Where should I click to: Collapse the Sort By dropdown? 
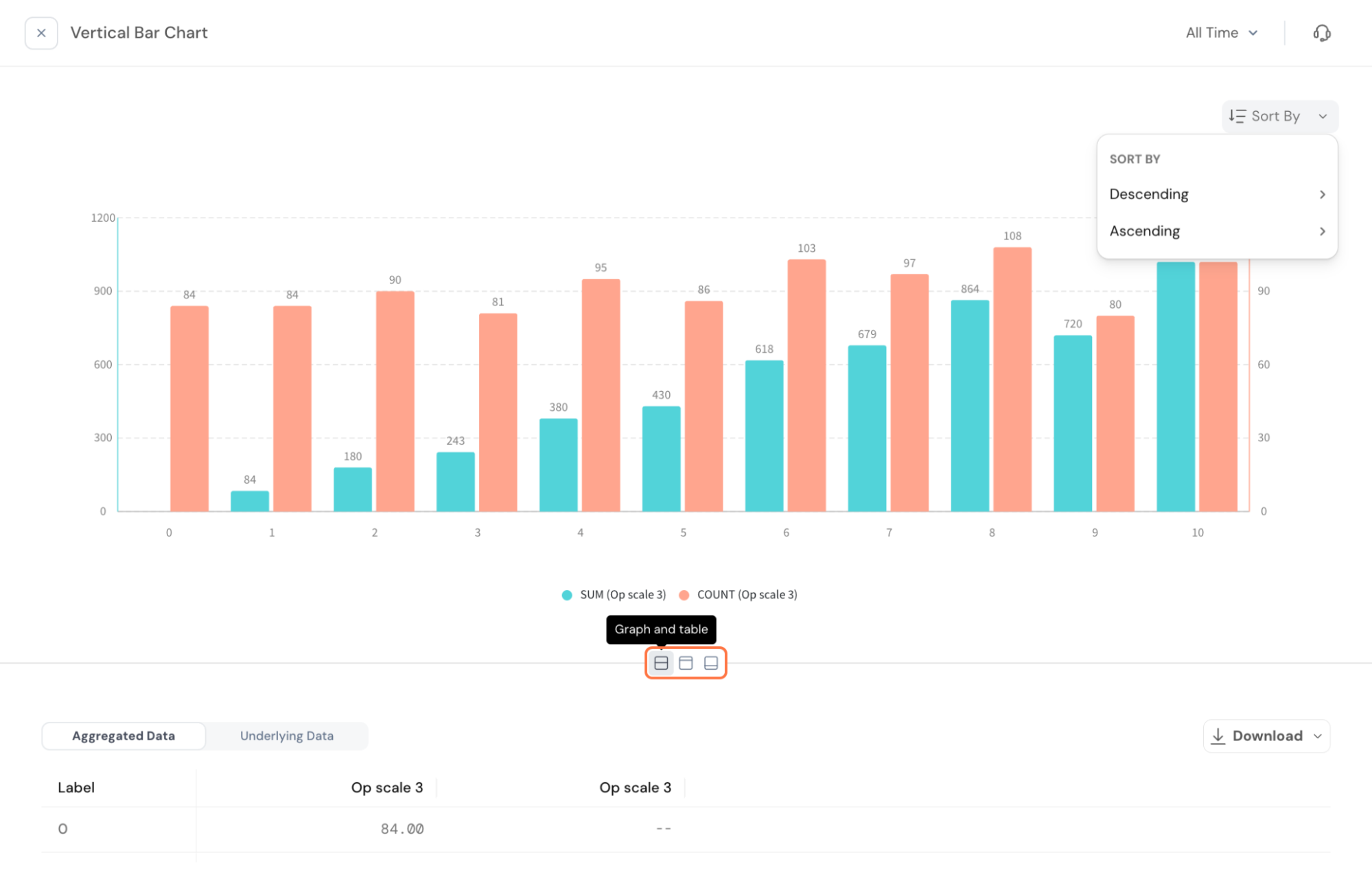click(1323, 116)
